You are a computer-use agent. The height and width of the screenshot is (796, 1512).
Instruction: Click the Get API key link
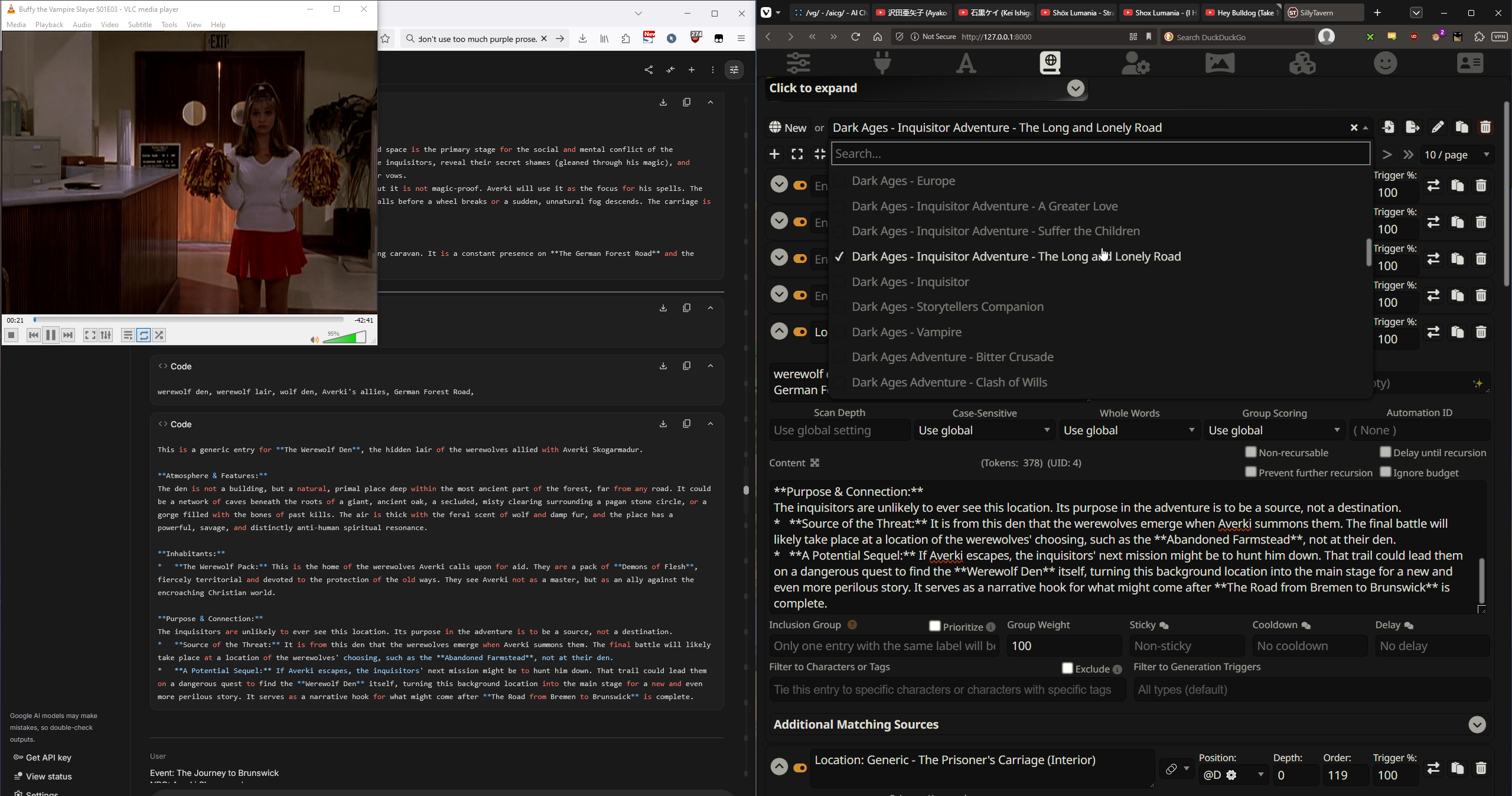coord(48,758)
